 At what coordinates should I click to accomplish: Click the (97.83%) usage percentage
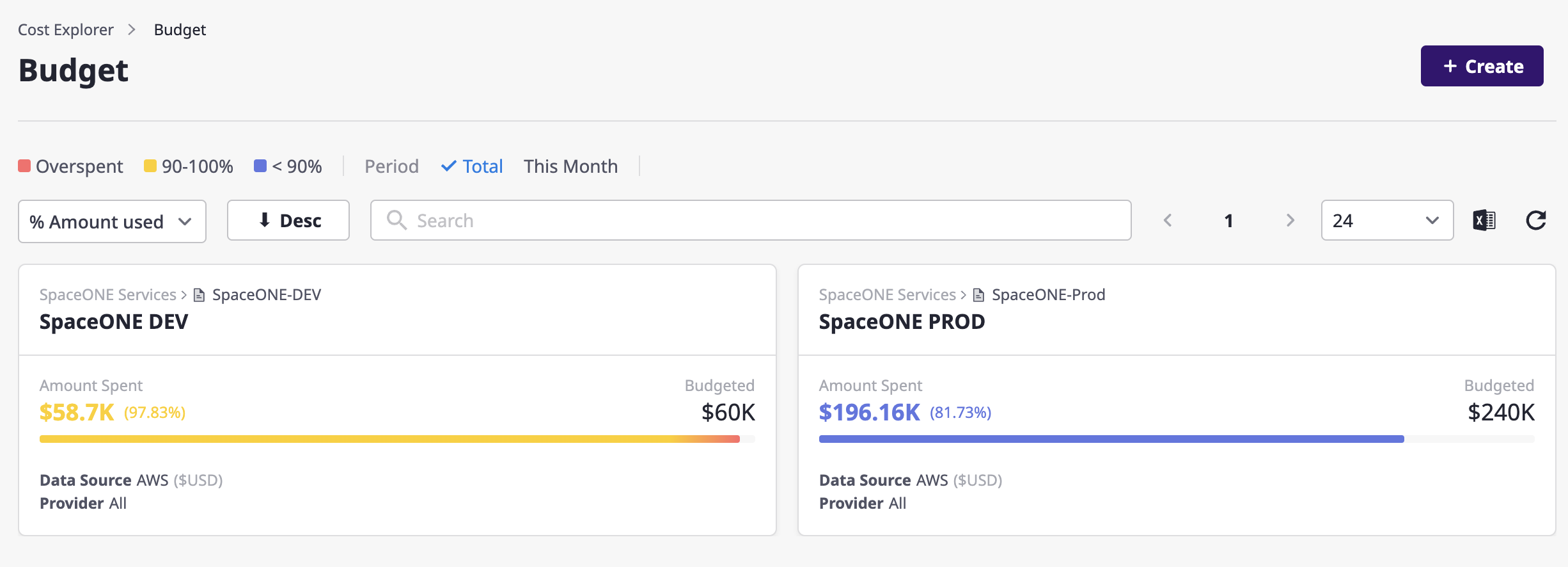[155, 413]
